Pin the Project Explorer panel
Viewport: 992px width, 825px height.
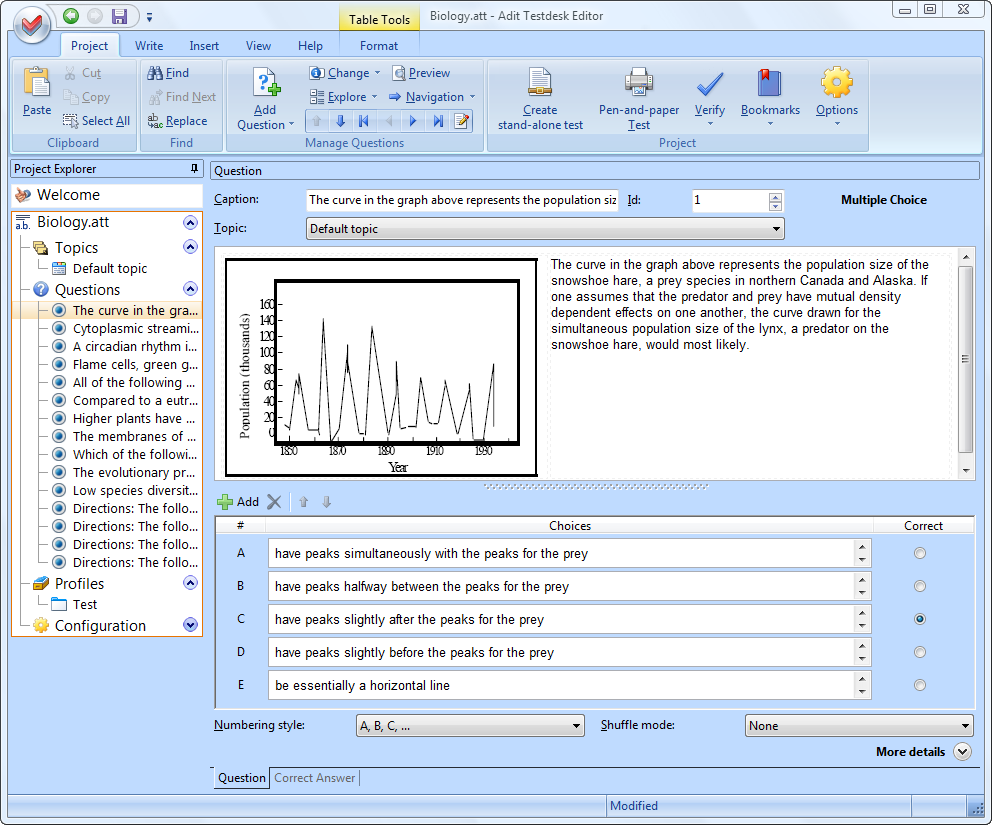point(194,168)
